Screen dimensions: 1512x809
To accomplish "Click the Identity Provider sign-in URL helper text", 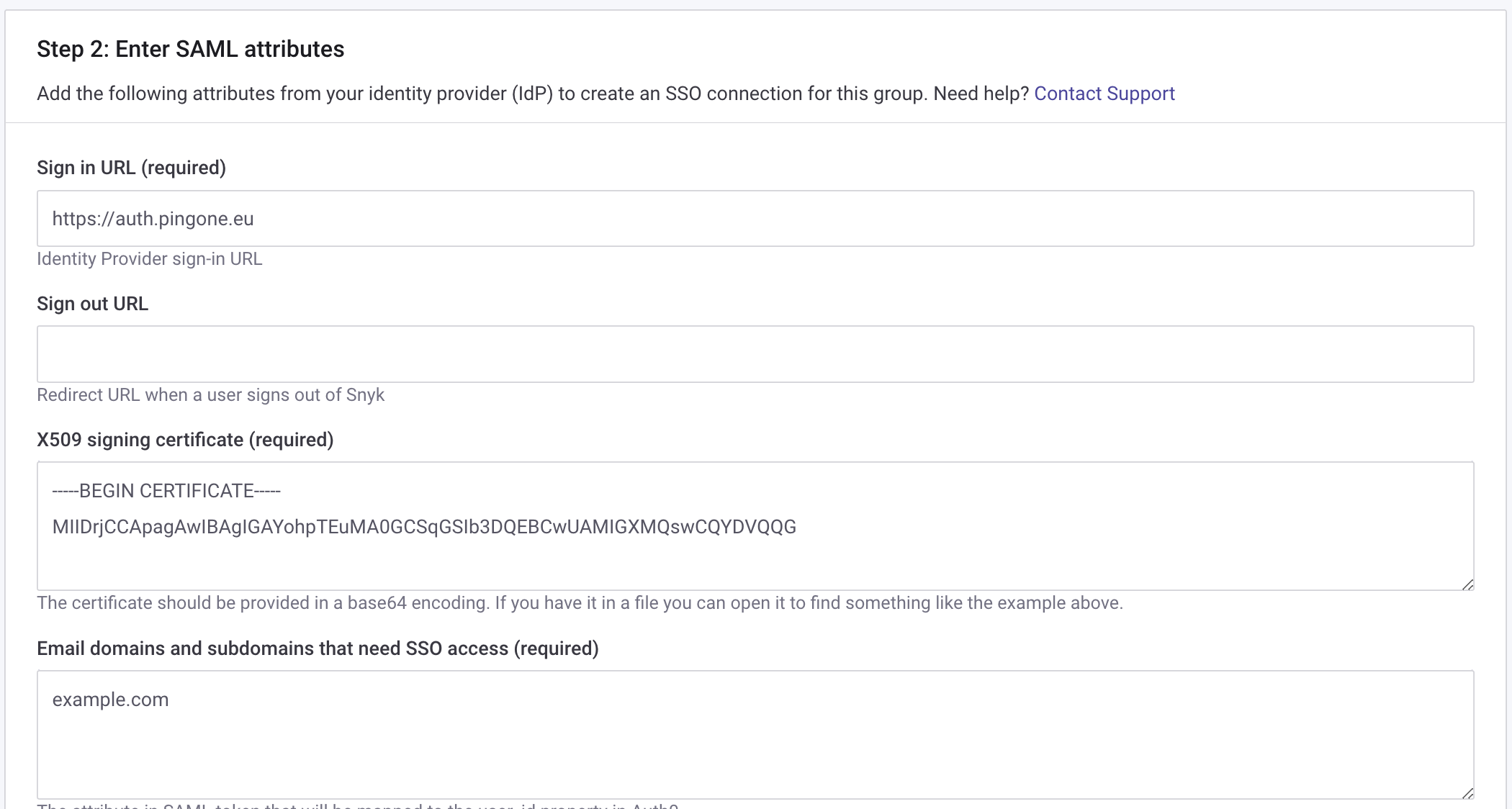I will pos(150,258).
